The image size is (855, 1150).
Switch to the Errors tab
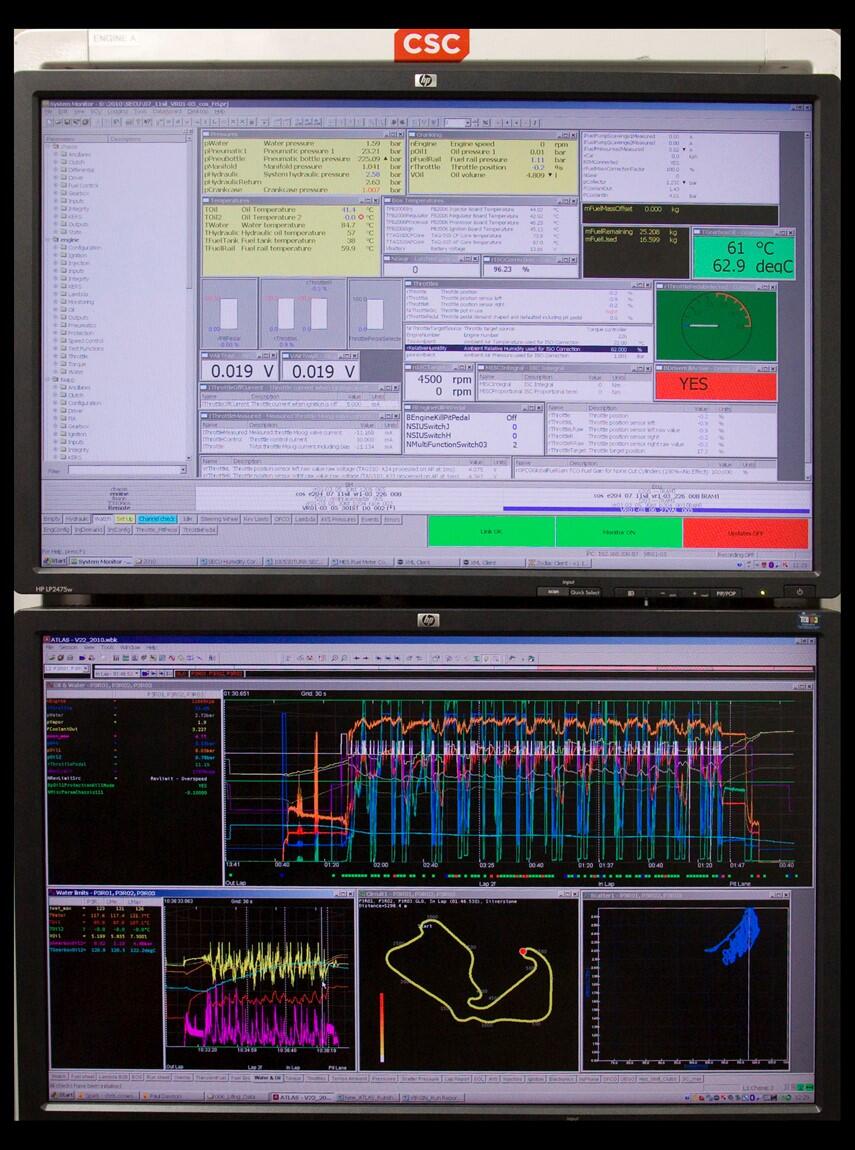click(x=392, y=519)
